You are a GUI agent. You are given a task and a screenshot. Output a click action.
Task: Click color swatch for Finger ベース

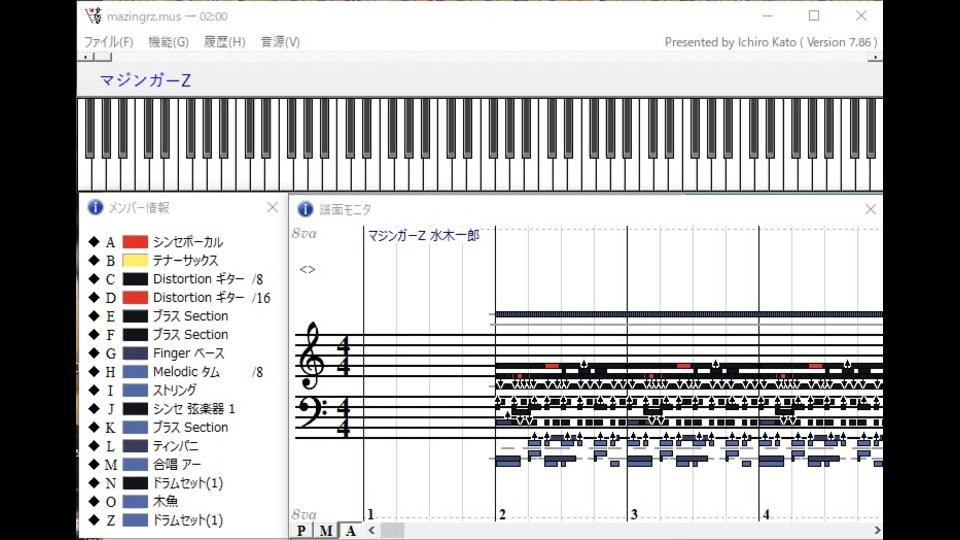(x=135, y=353)
